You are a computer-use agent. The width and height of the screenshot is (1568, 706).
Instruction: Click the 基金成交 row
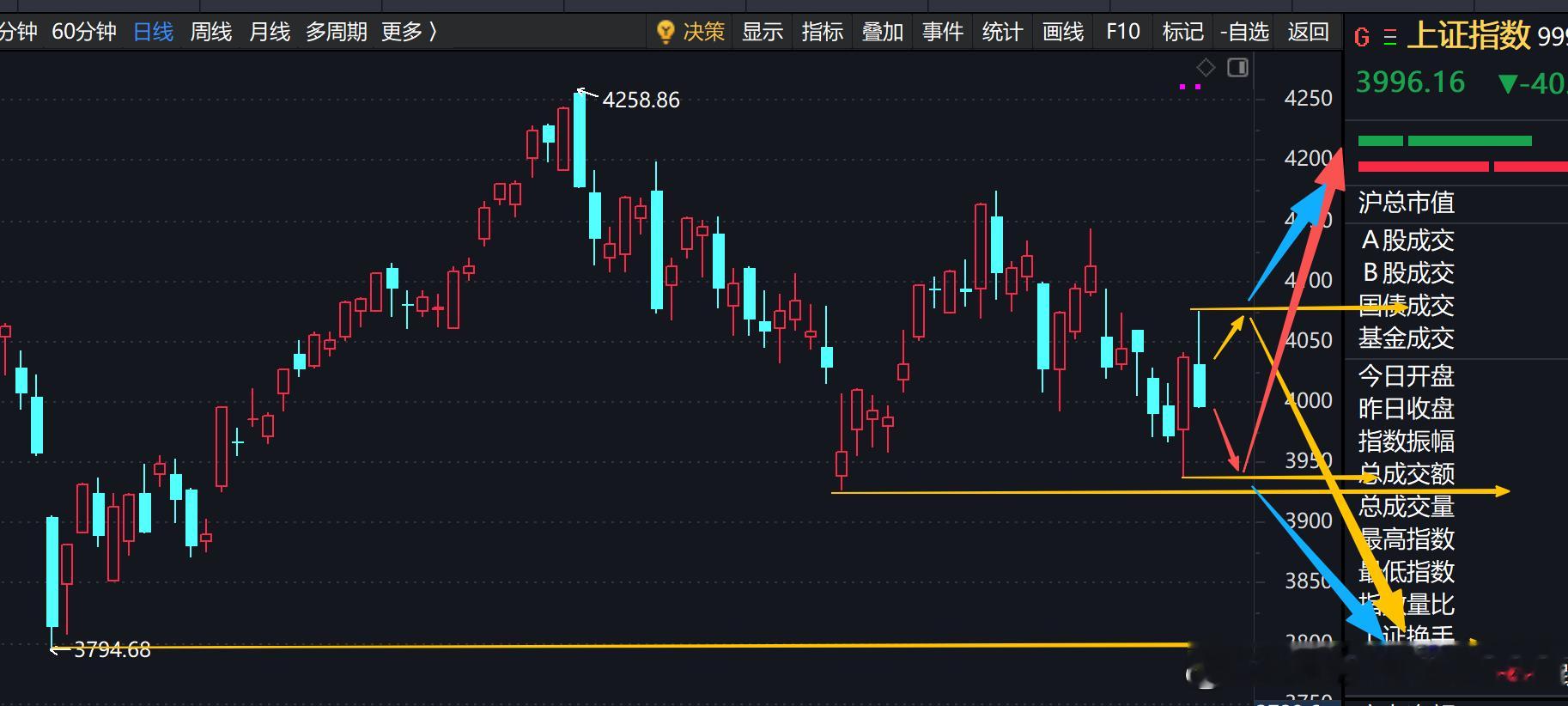(1406, 338)
